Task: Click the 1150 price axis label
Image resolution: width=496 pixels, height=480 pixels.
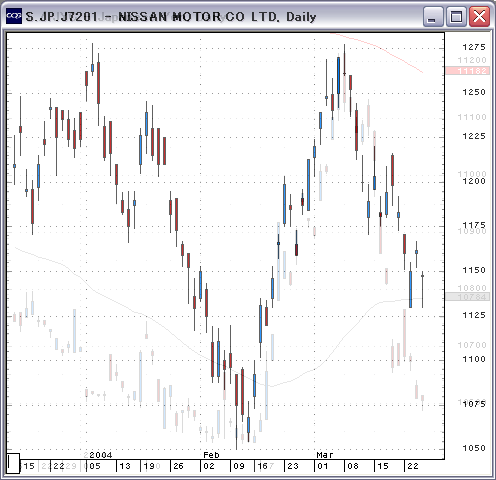Action: pos(474,270)
